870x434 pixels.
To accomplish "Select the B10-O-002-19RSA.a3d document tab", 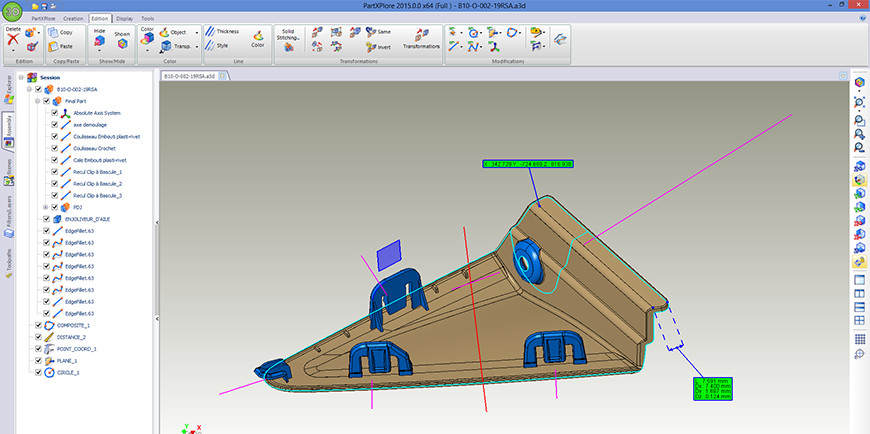I will pos(189,75).
